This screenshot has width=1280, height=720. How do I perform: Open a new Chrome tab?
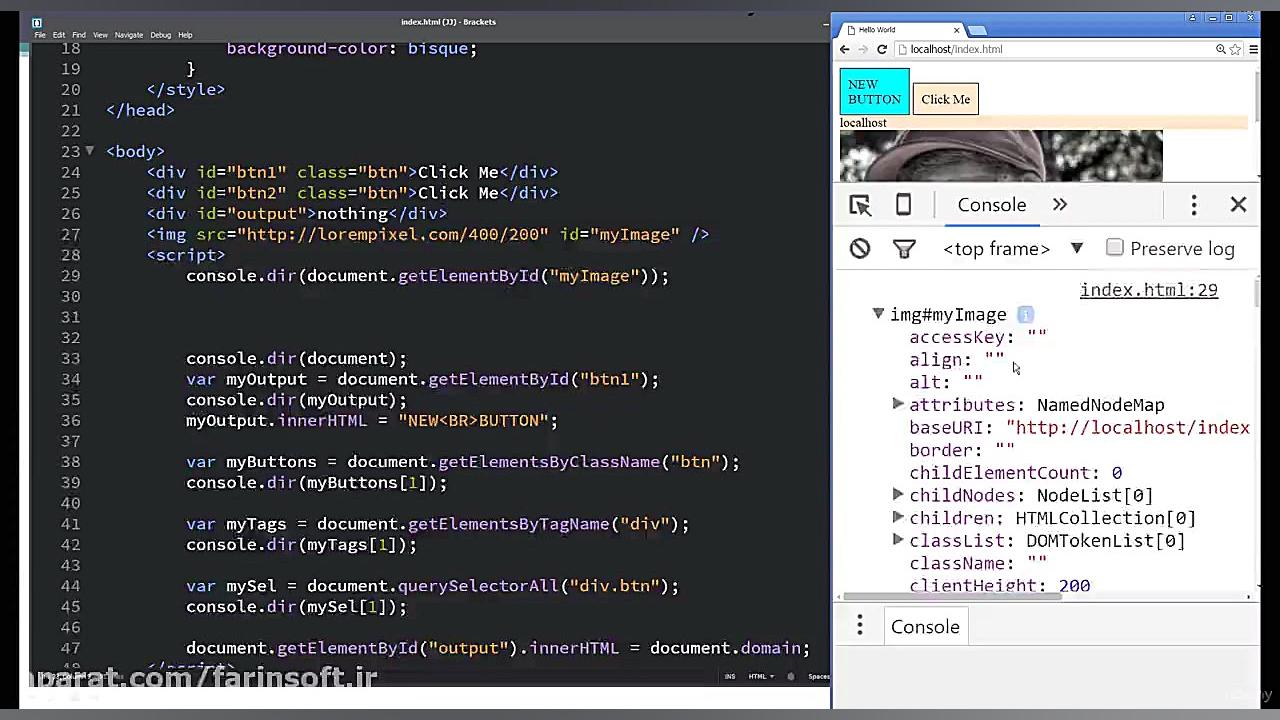(977, 30)
